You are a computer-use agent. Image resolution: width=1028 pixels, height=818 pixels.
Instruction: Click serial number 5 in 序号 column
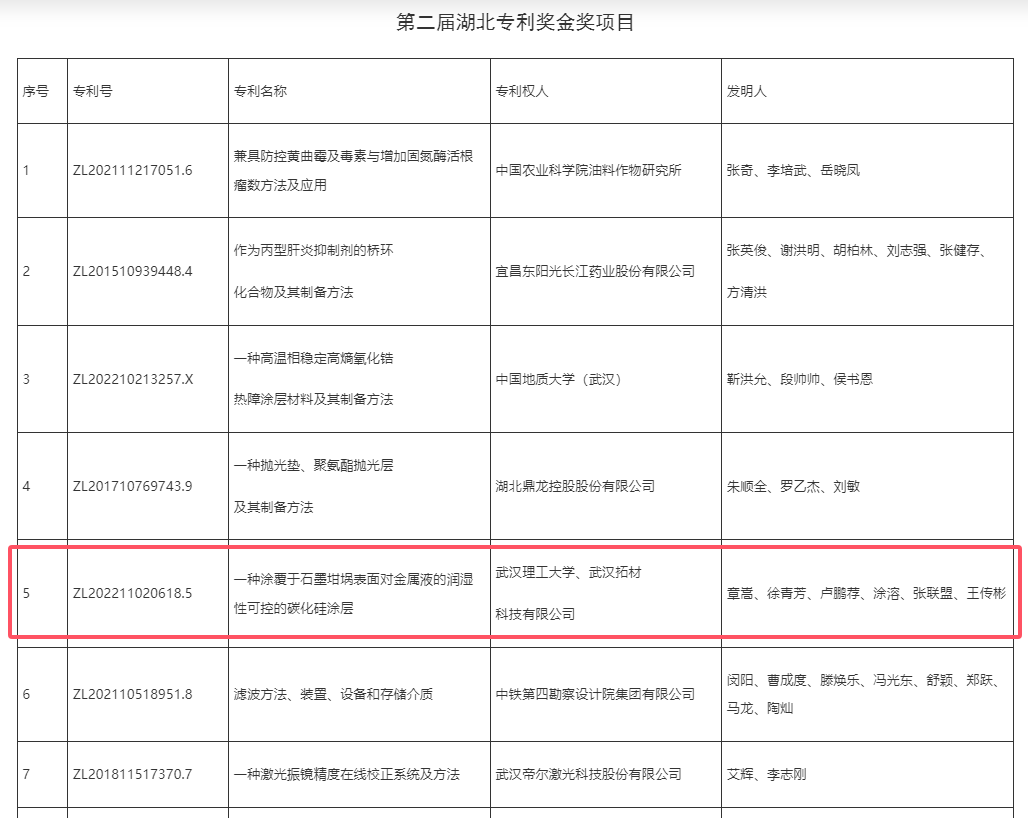point(26,594)
